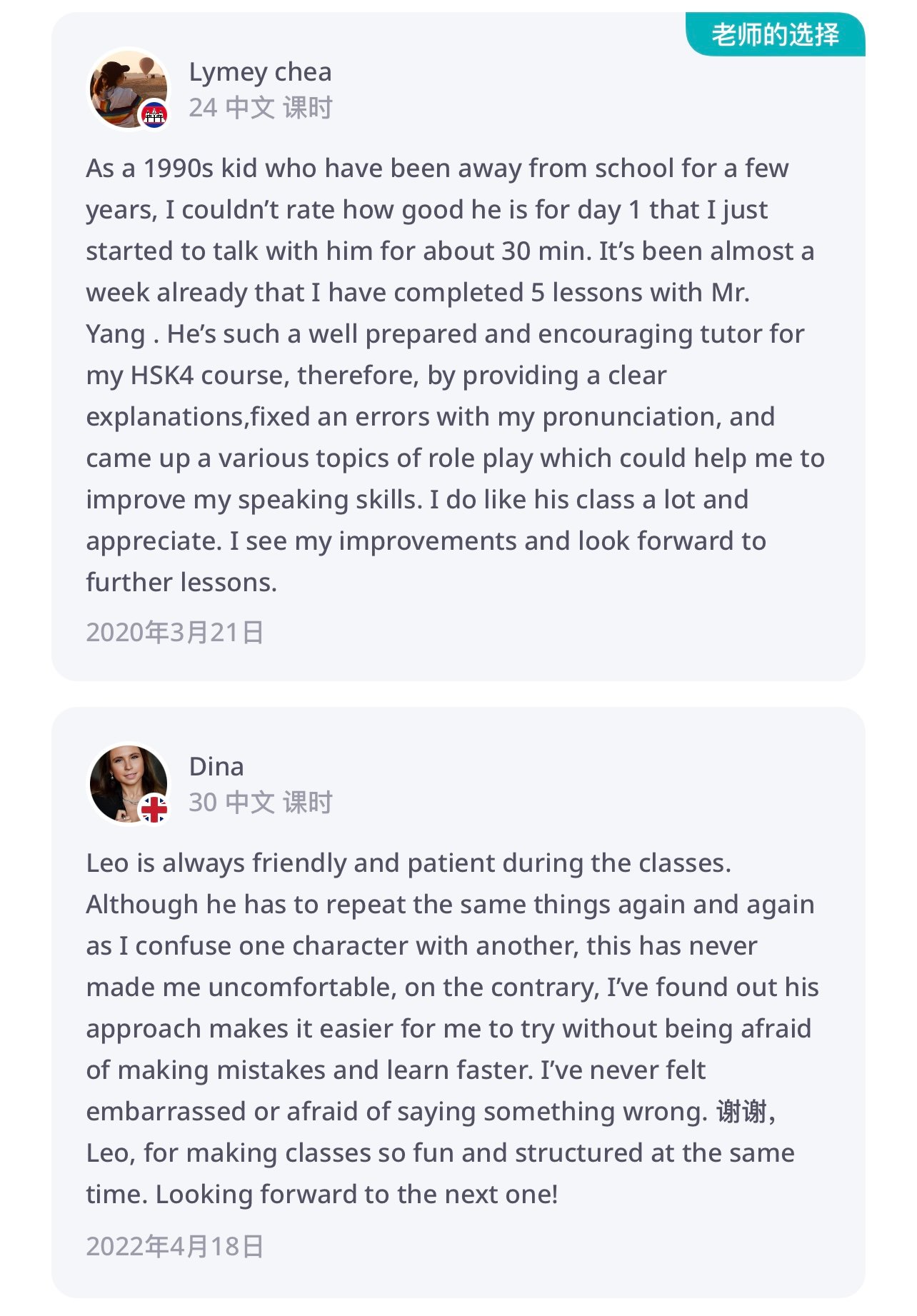Viewport: 917px width, 1316px height.
Task: Click the Cambodia flag badge on Lymey's avatar
Action: click(x=154, y=114)
